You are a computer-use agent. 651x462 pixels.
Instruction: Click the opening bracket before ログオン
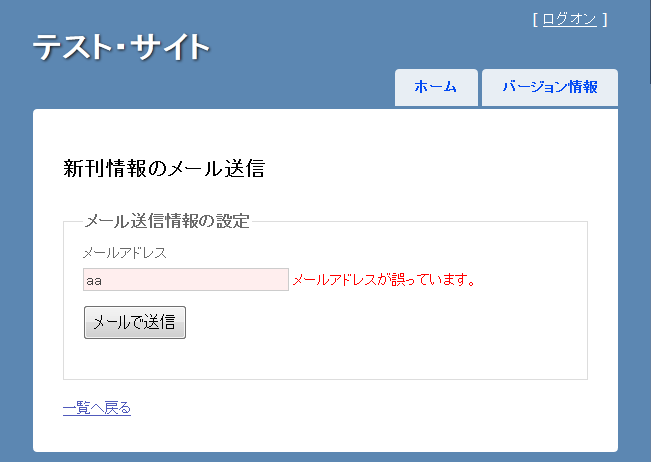(x=536, y=20)
